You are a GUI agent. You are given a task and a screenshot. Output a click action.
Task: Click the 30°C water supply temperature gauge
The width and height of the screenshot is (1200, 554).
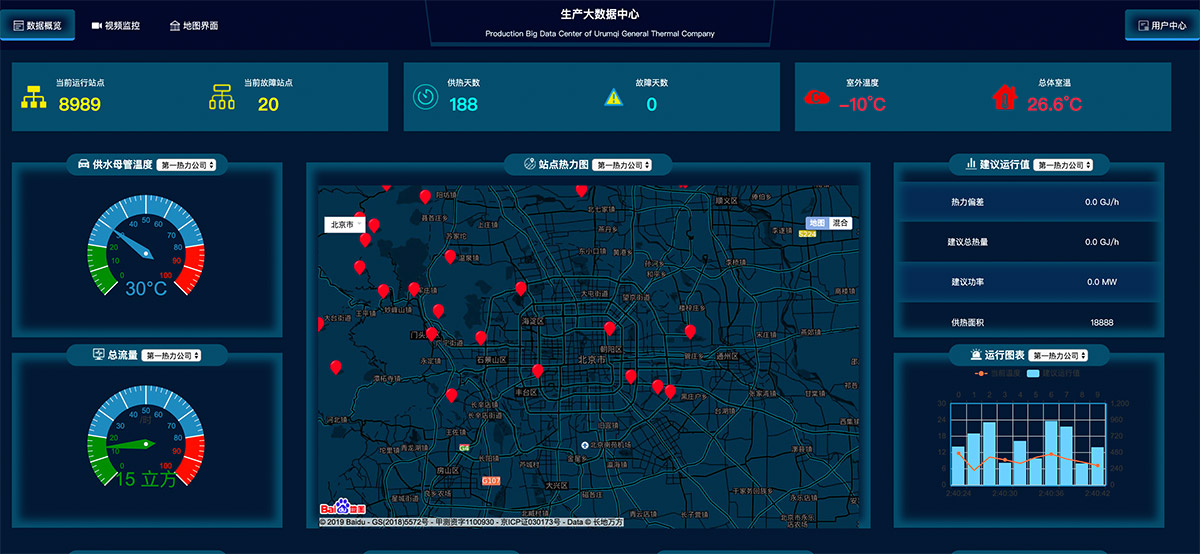click(x=147, y=246)
